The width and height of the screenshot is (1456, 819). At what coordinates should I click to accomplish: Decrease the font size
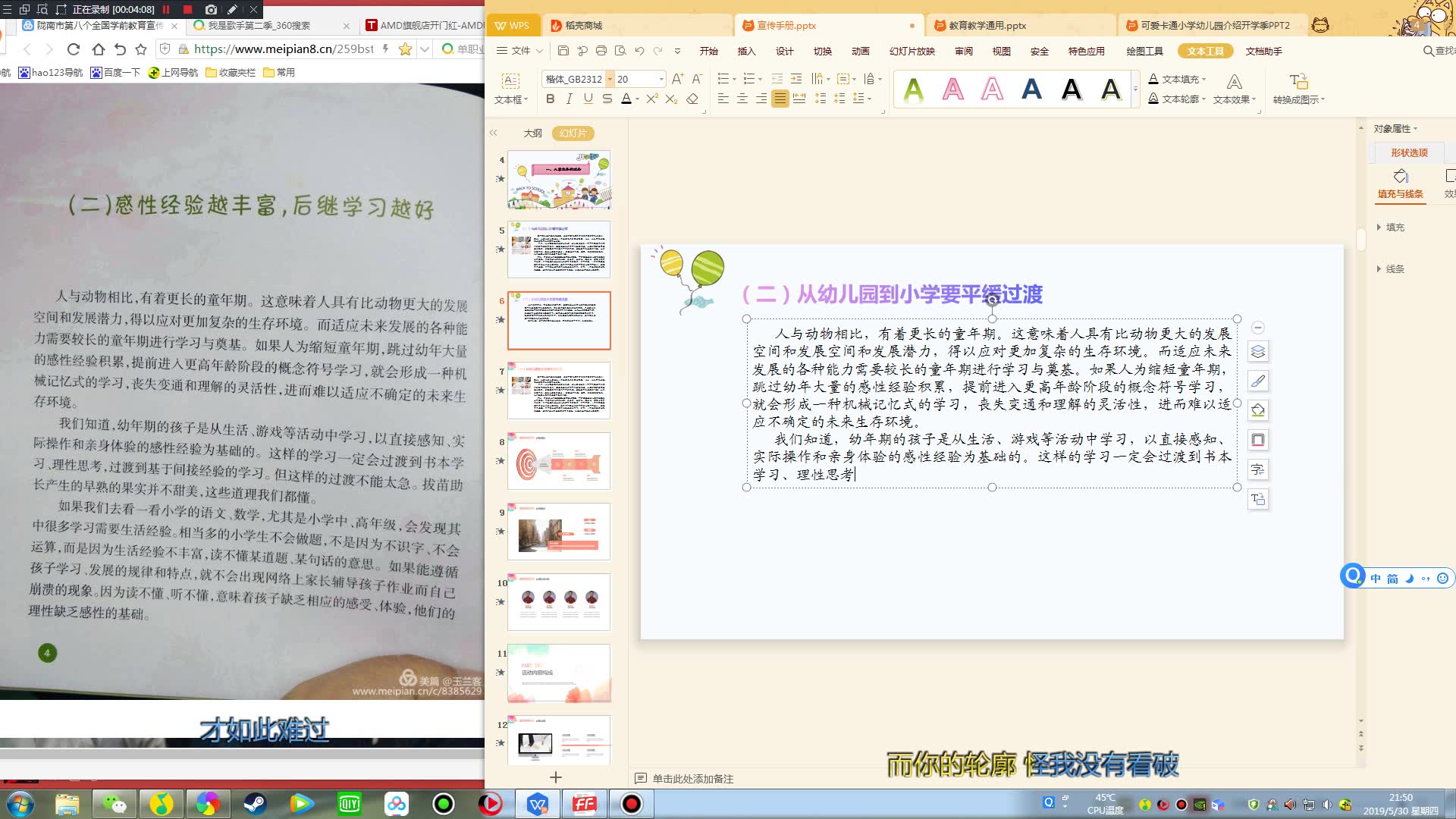coord(697,79)
